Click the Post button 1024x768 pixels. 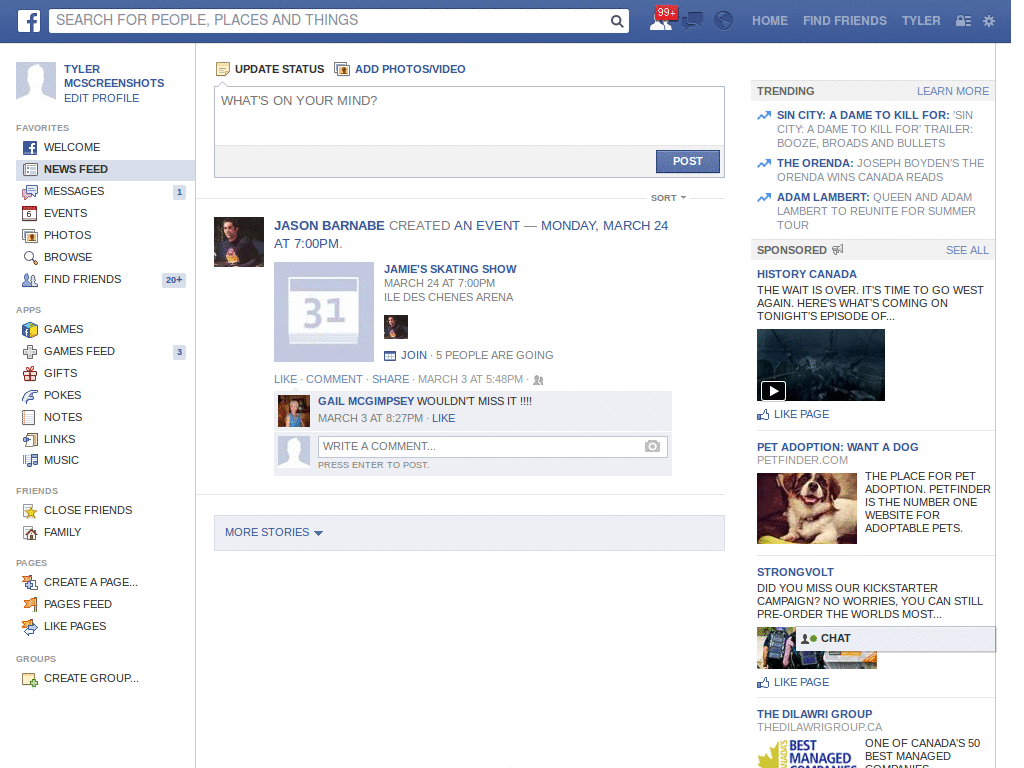pyautogui.click(x=688, y=161)
